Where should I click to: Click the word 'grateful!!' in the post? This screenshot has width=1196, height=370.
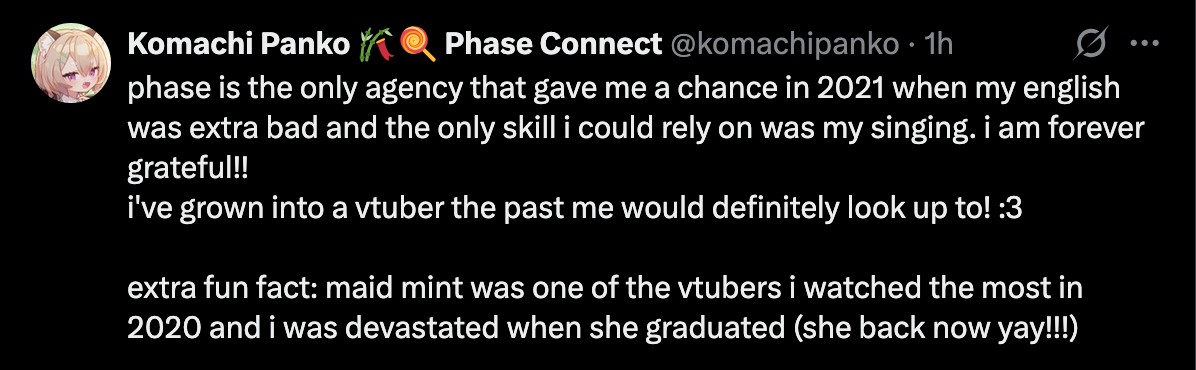(188, 169)
